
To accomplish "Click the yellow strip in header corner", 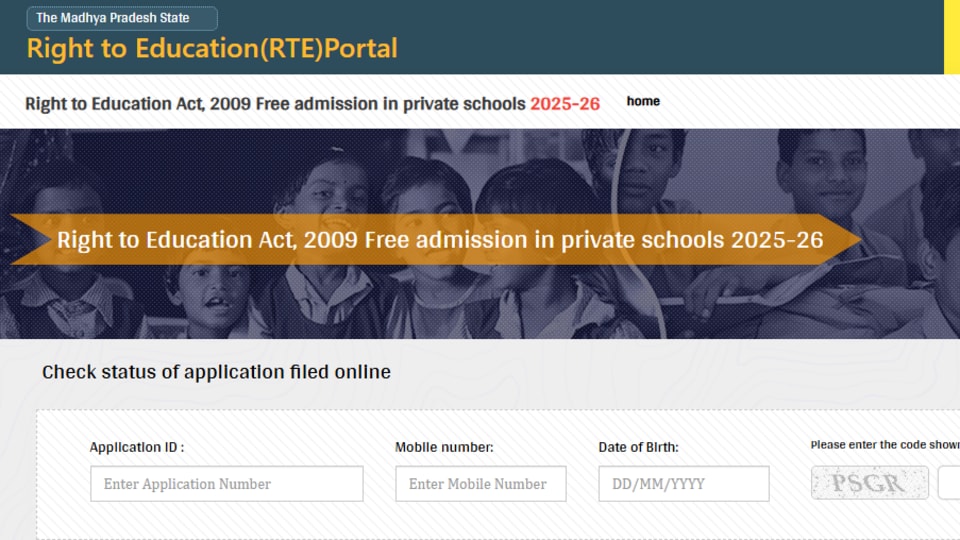I will click(952, 37).
